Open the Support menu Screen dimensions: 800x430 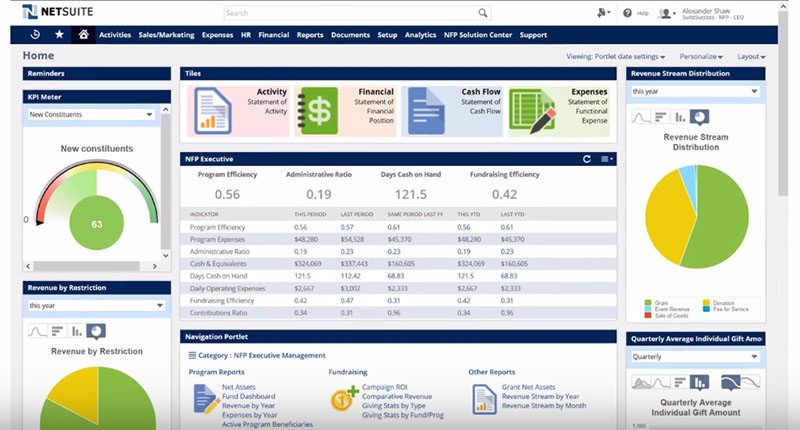click(533, 35)
